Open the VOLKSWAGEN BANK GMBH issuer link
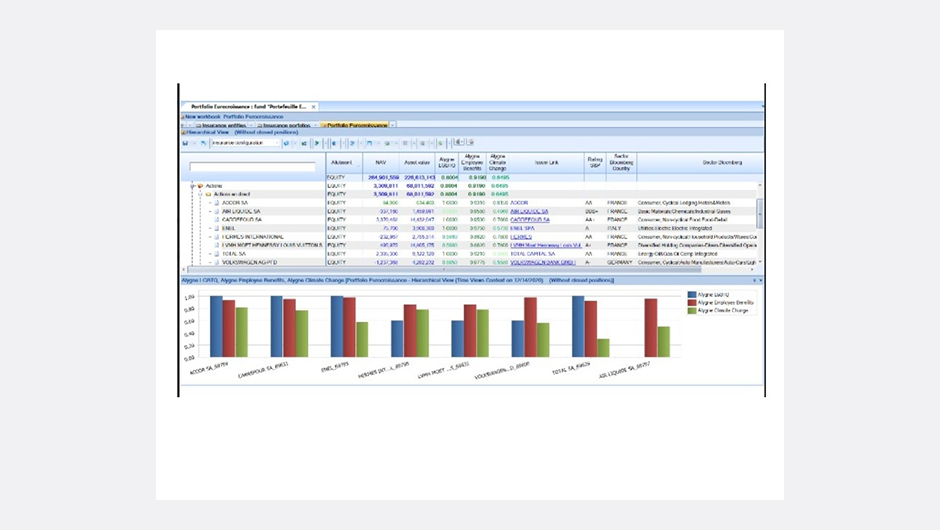 point(543,262)
